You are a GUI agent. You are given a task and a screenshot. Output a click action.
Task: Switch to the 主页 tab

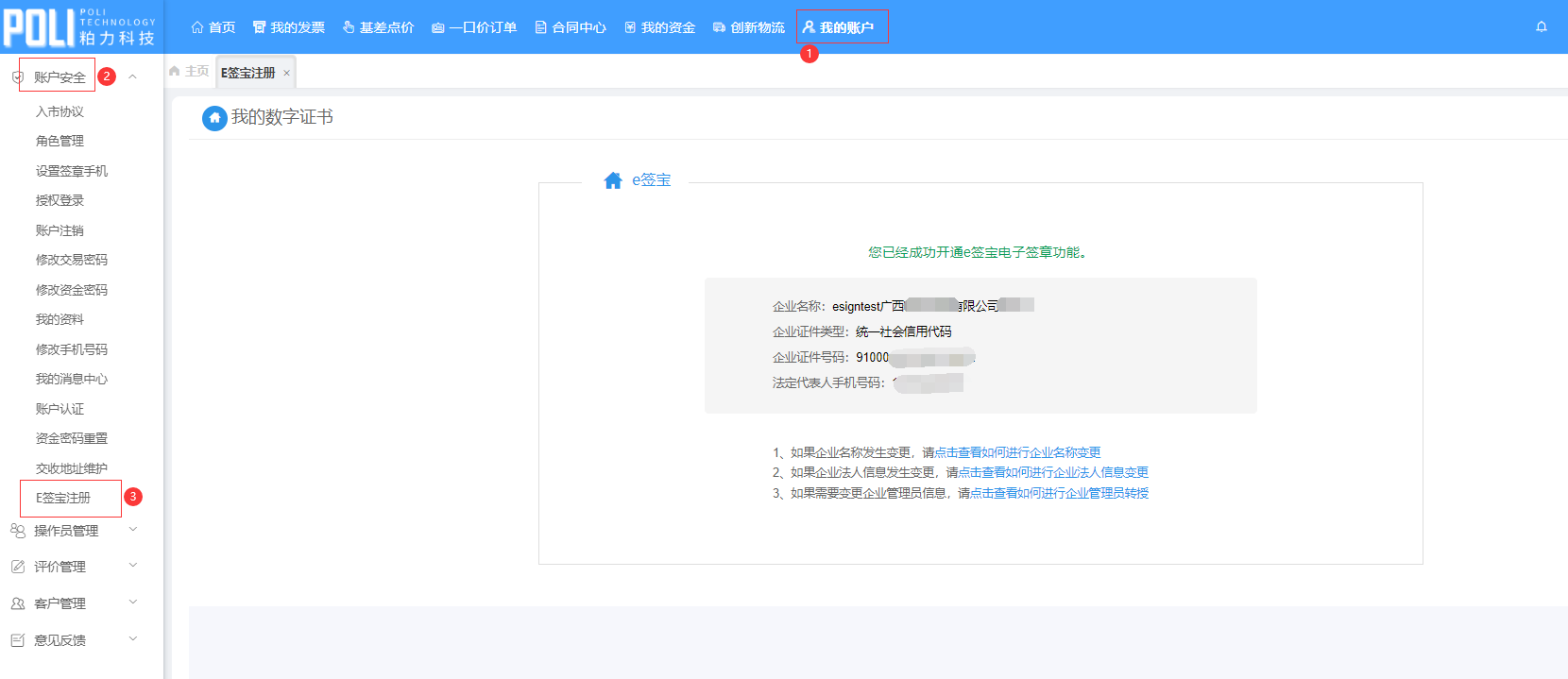click(x=189, y=71)
